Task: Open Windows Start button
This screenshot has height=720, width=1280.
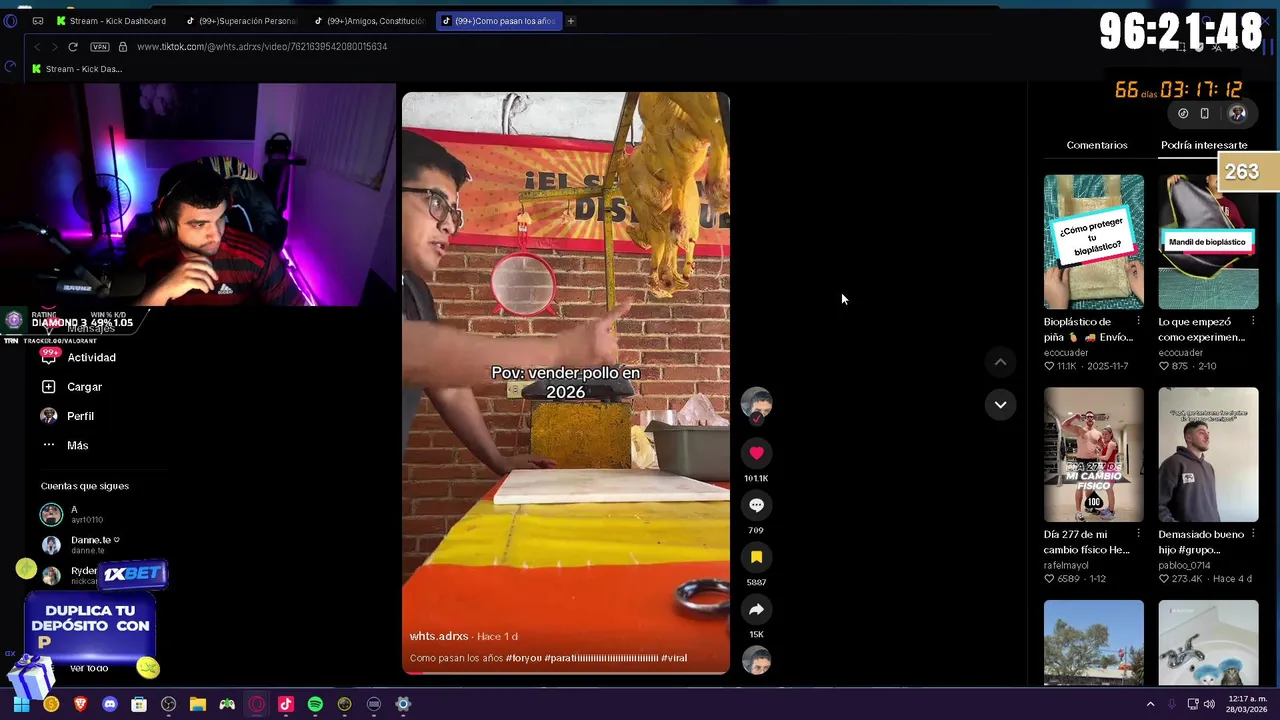Action: (x=21, y=704)
